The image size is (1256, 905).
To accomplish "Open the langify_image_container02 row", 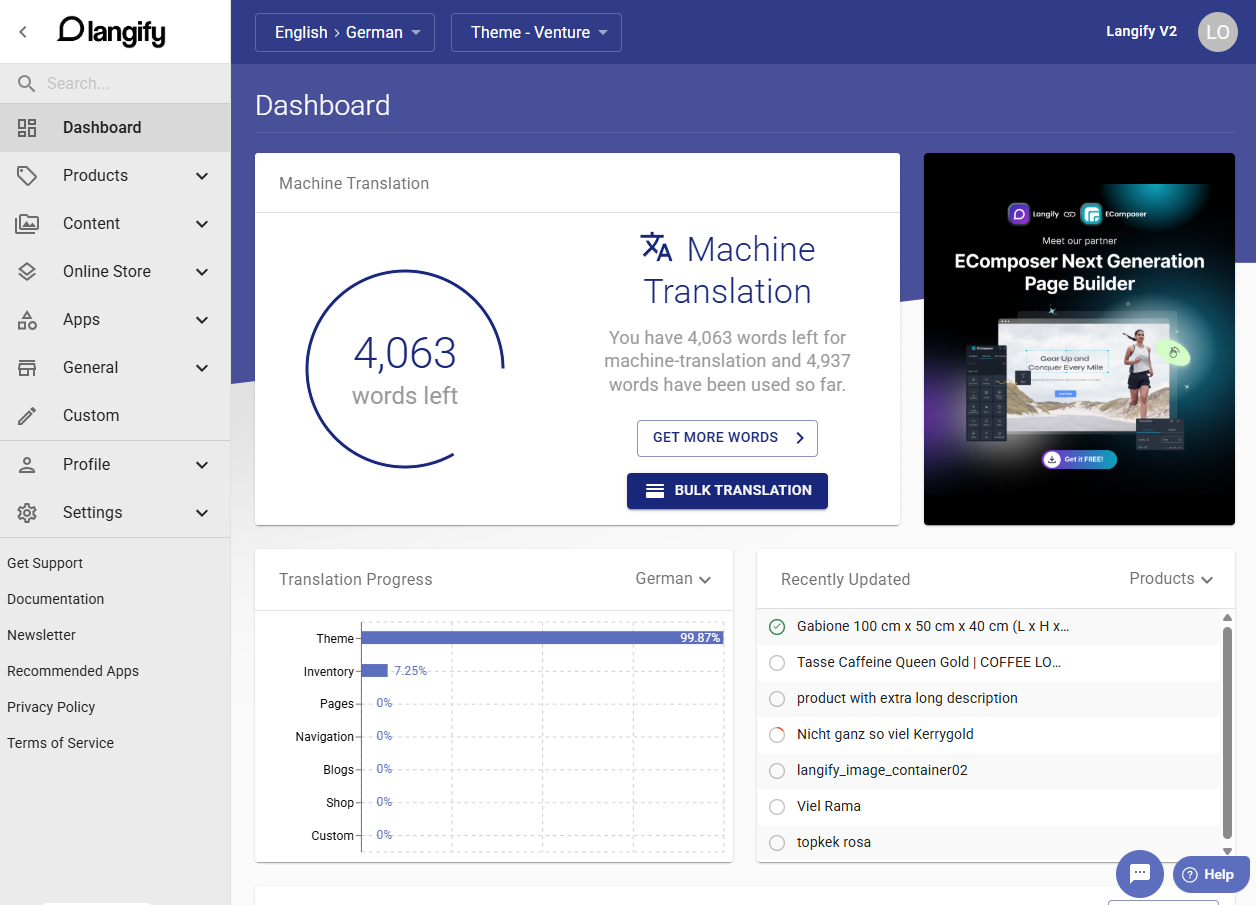I will [x=989, y=771].
